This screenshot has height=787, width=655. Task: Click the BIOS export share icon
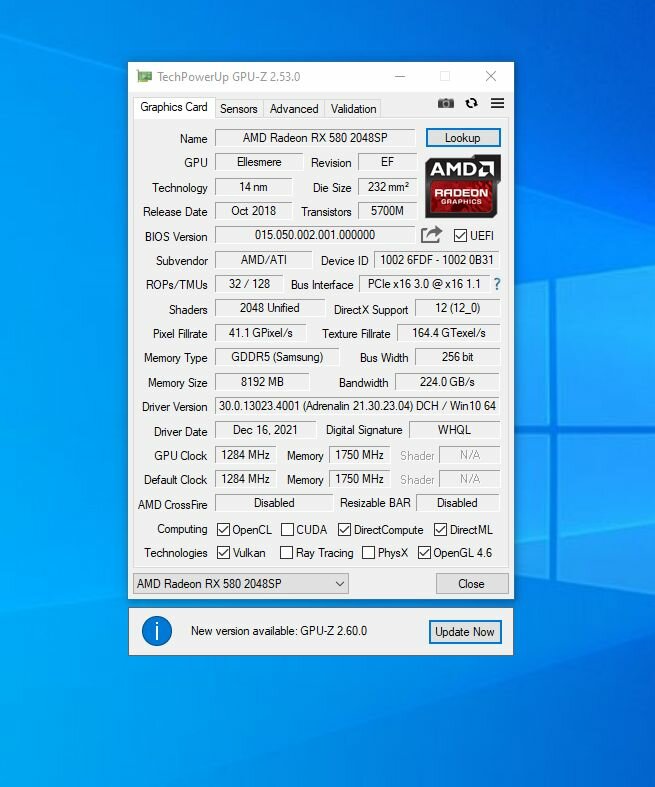432,235
